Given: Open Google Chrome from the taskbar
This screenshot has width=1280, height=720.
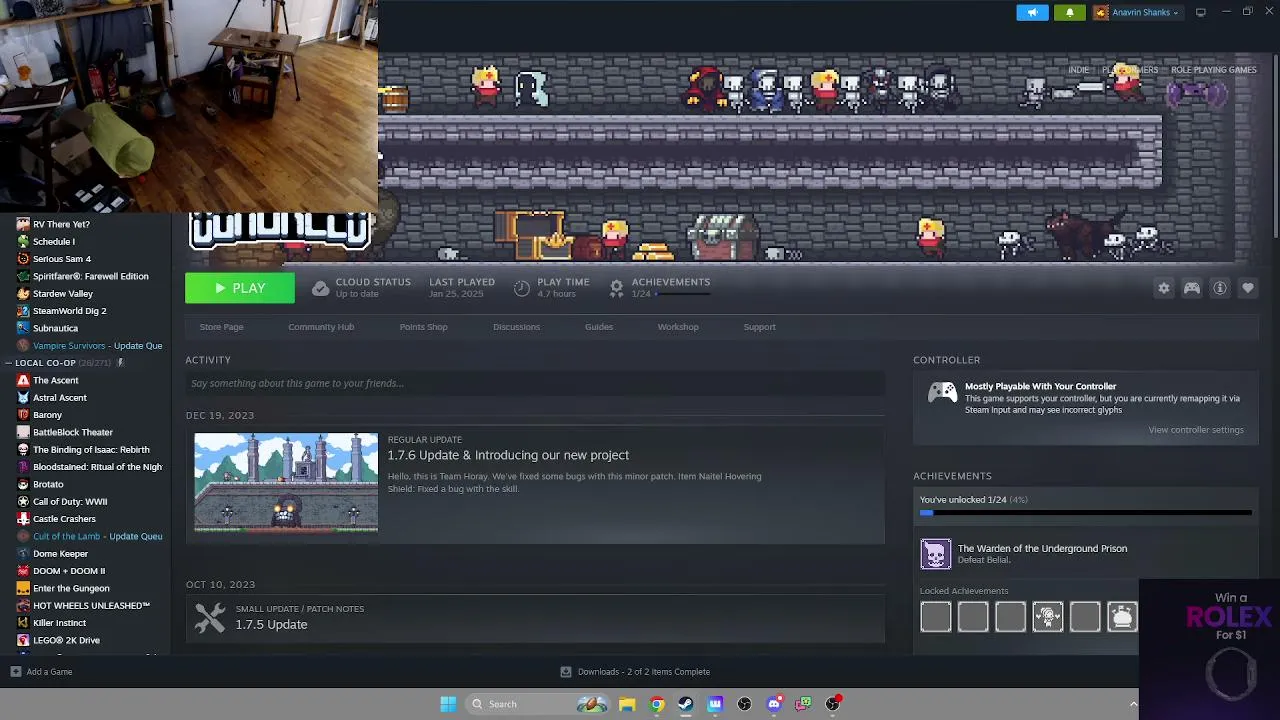Looking at the screenshot, I should point(656,704).
